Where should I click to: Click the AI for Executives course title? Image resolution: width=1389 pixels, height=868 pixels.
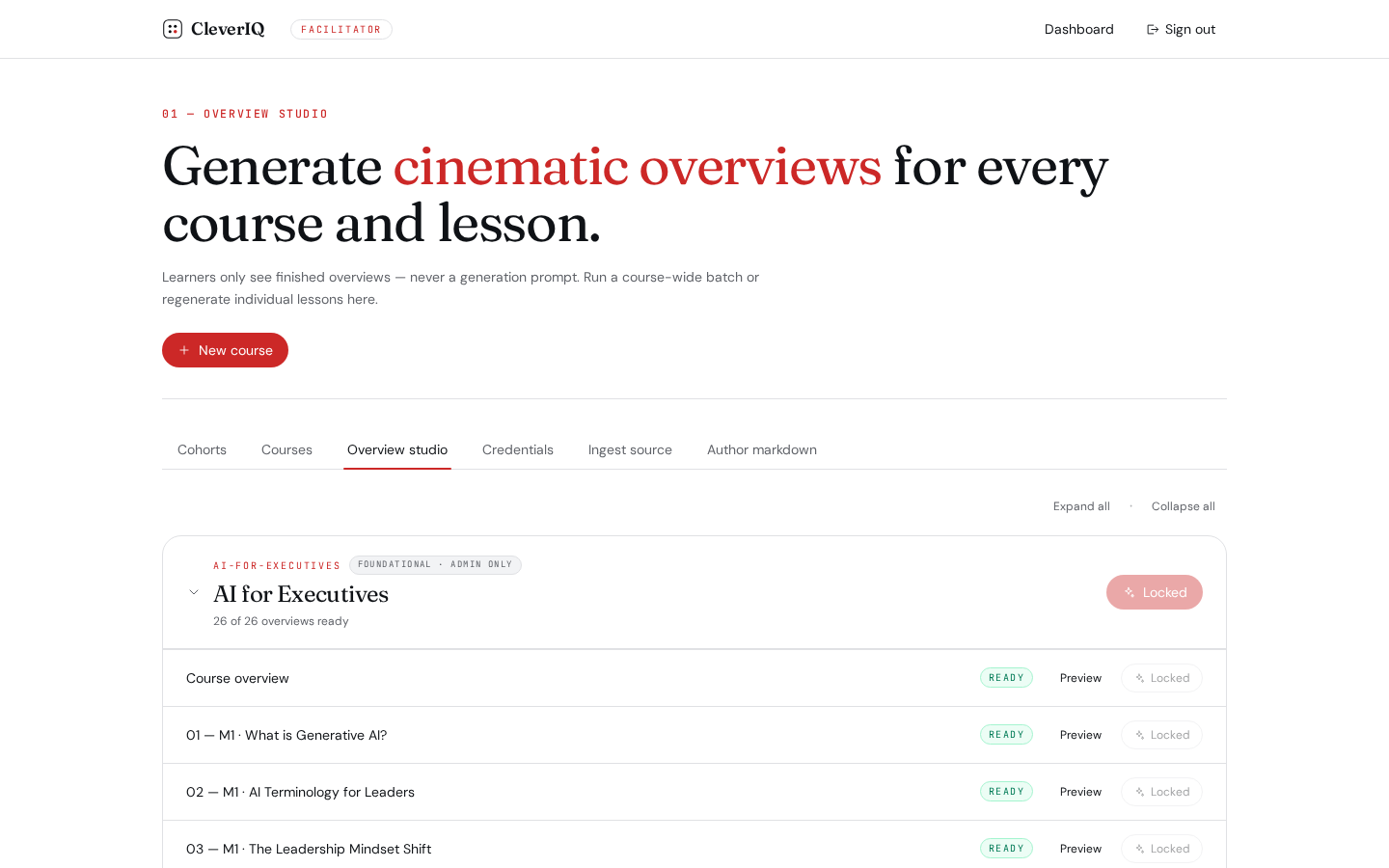[x=301, y=594]
